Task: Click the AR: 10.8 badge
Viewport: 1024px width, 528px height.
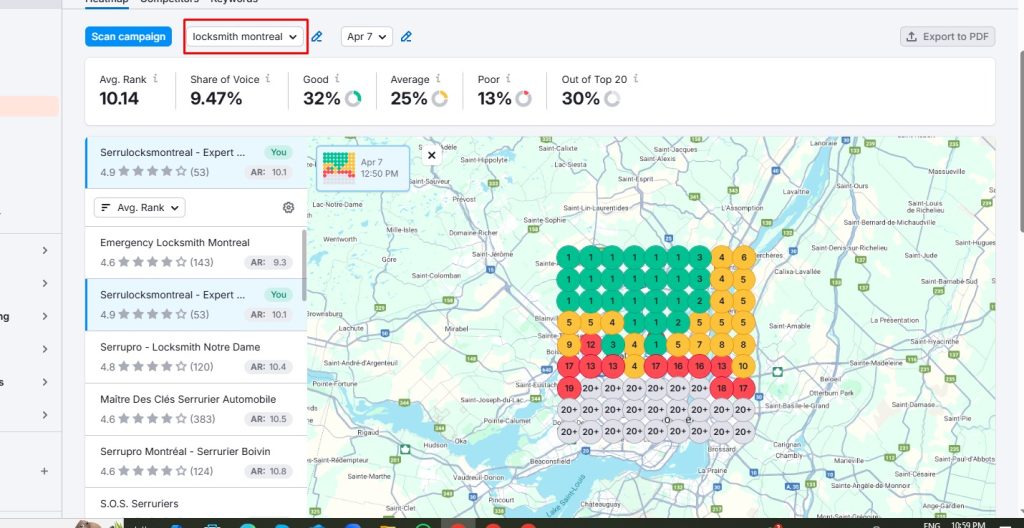Action: click(269, 472)
